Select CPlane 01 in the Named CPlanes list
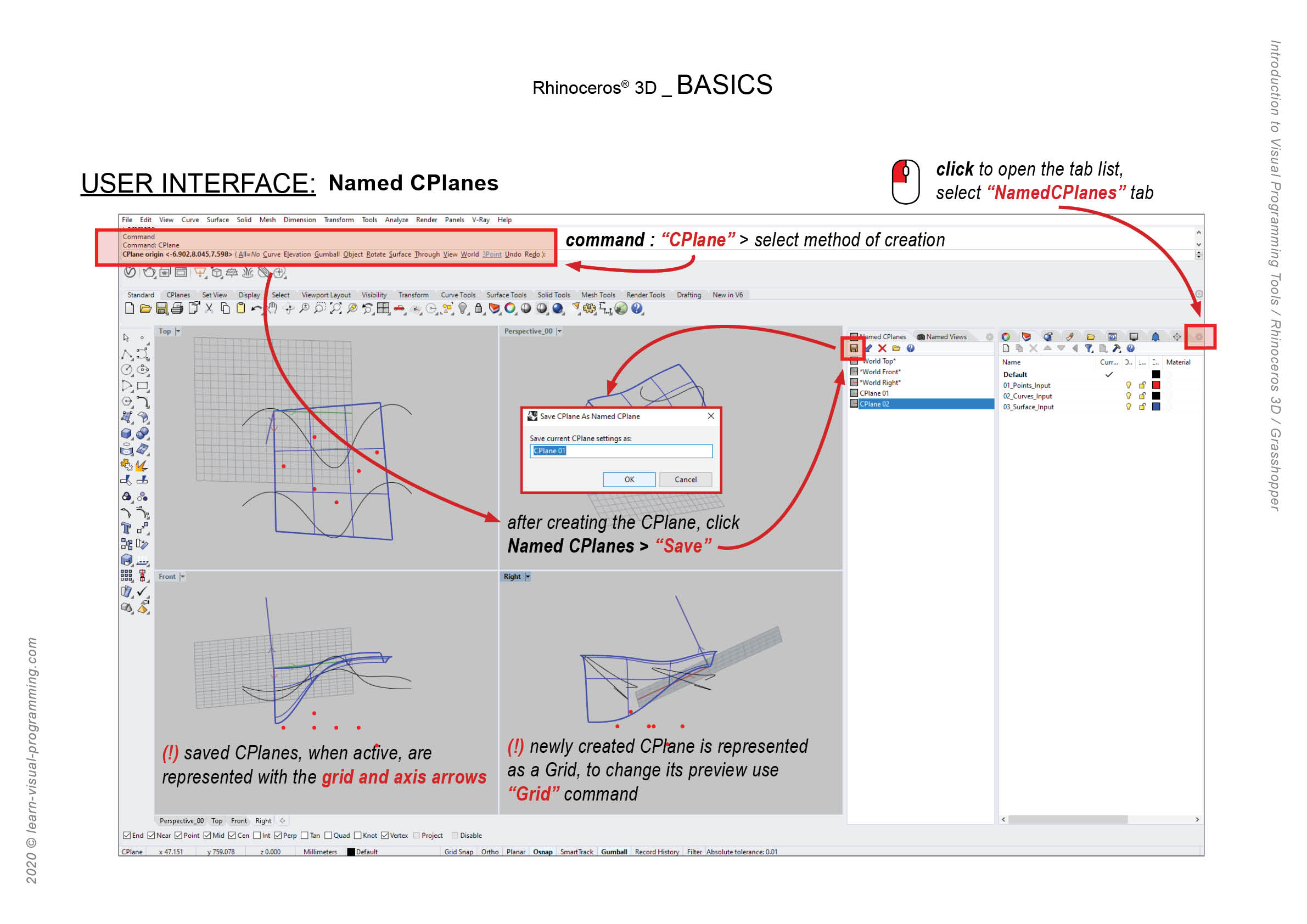This screenshot has width=1307, height=924. (x=874, y=393)
